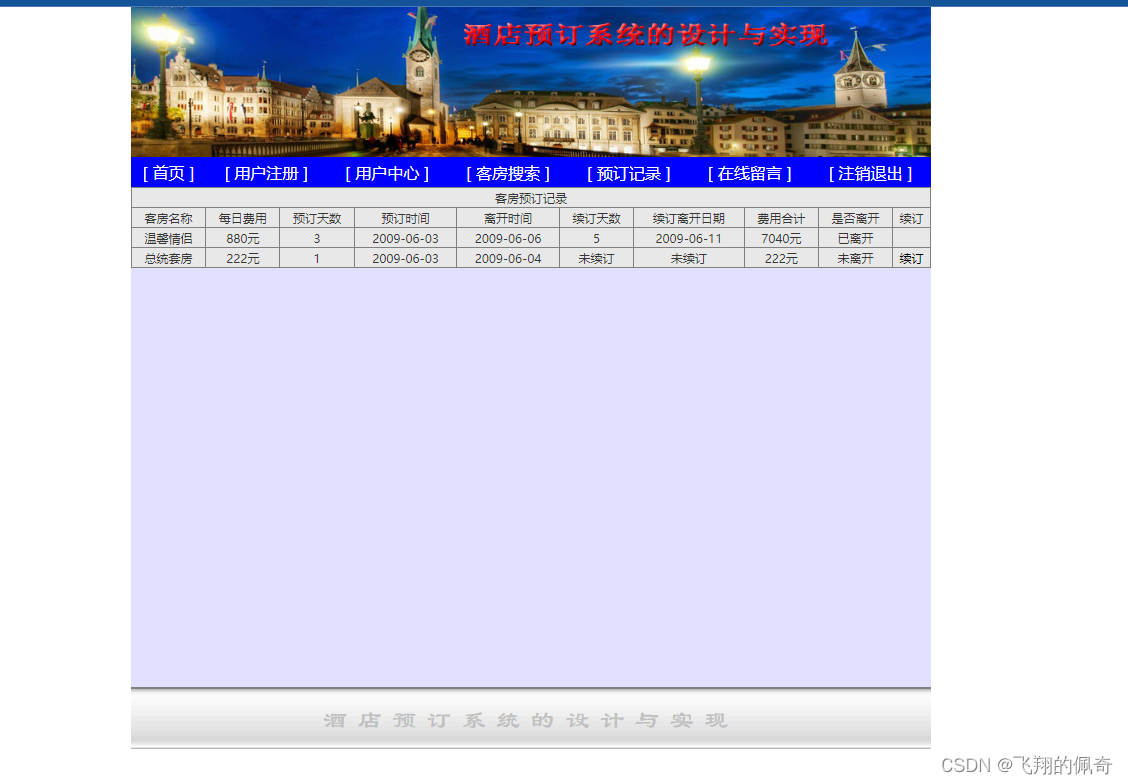Click the 续订 link in the 总统套房 row
1128x784 pixels.
[x=911, y=258]
